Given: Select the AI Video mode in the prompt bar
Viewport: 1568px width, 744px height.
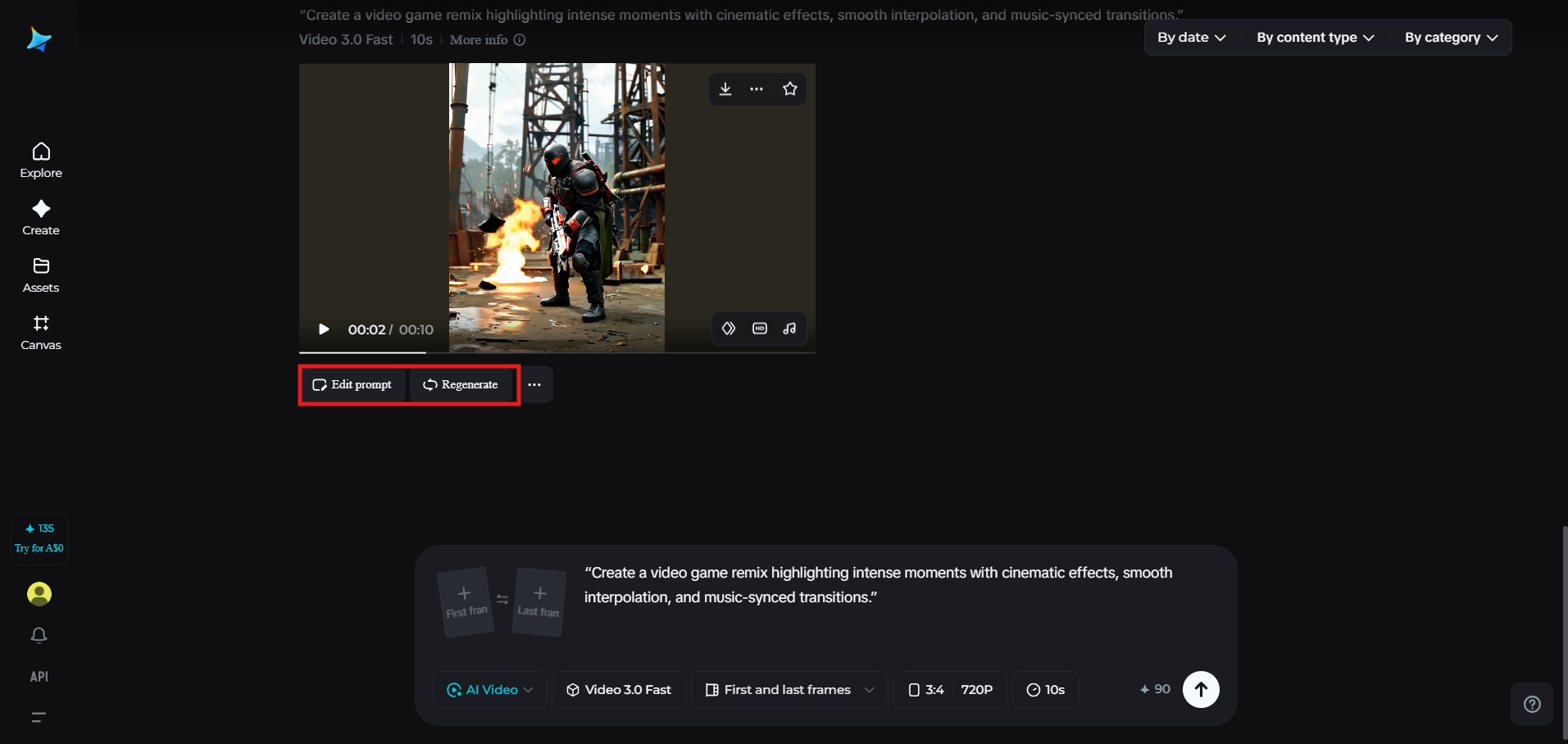Looking at the screenshot, I should point(489,689).
